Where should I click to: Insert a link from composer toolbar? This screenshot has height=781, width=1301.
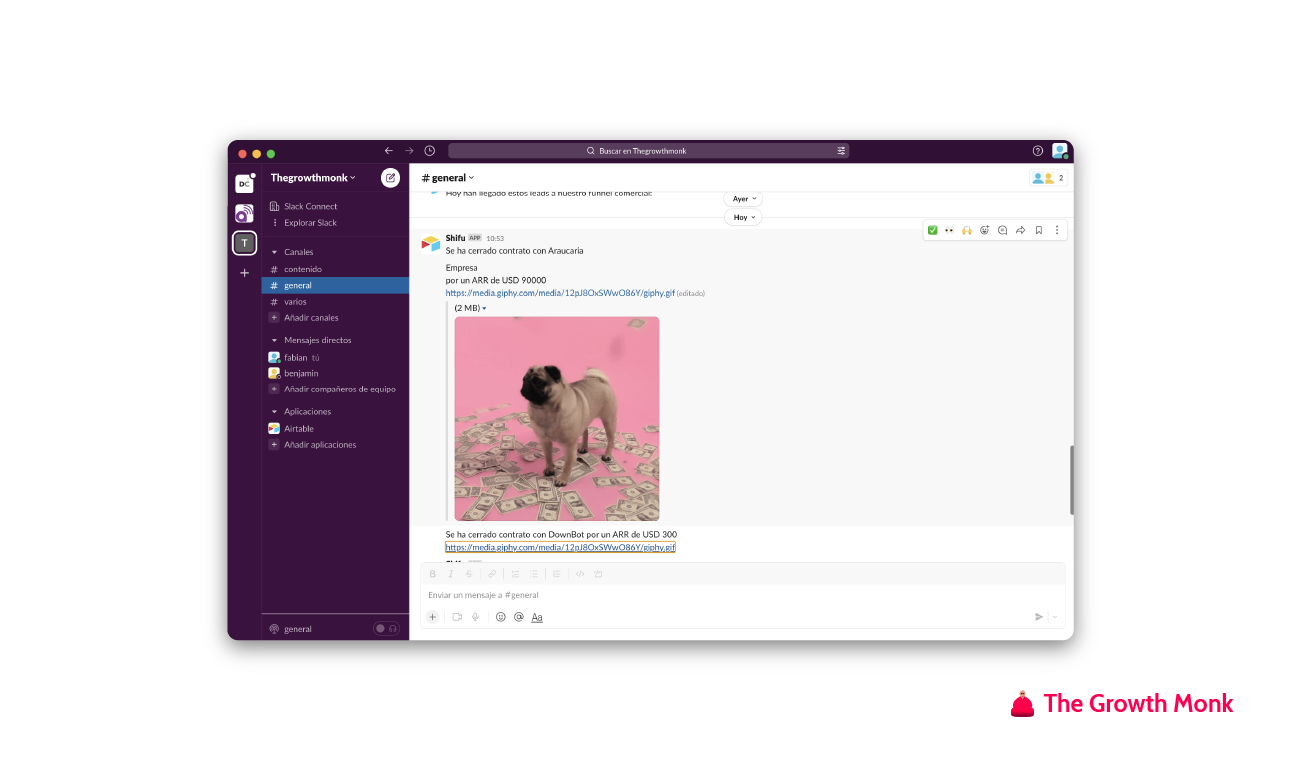(492, 574)
